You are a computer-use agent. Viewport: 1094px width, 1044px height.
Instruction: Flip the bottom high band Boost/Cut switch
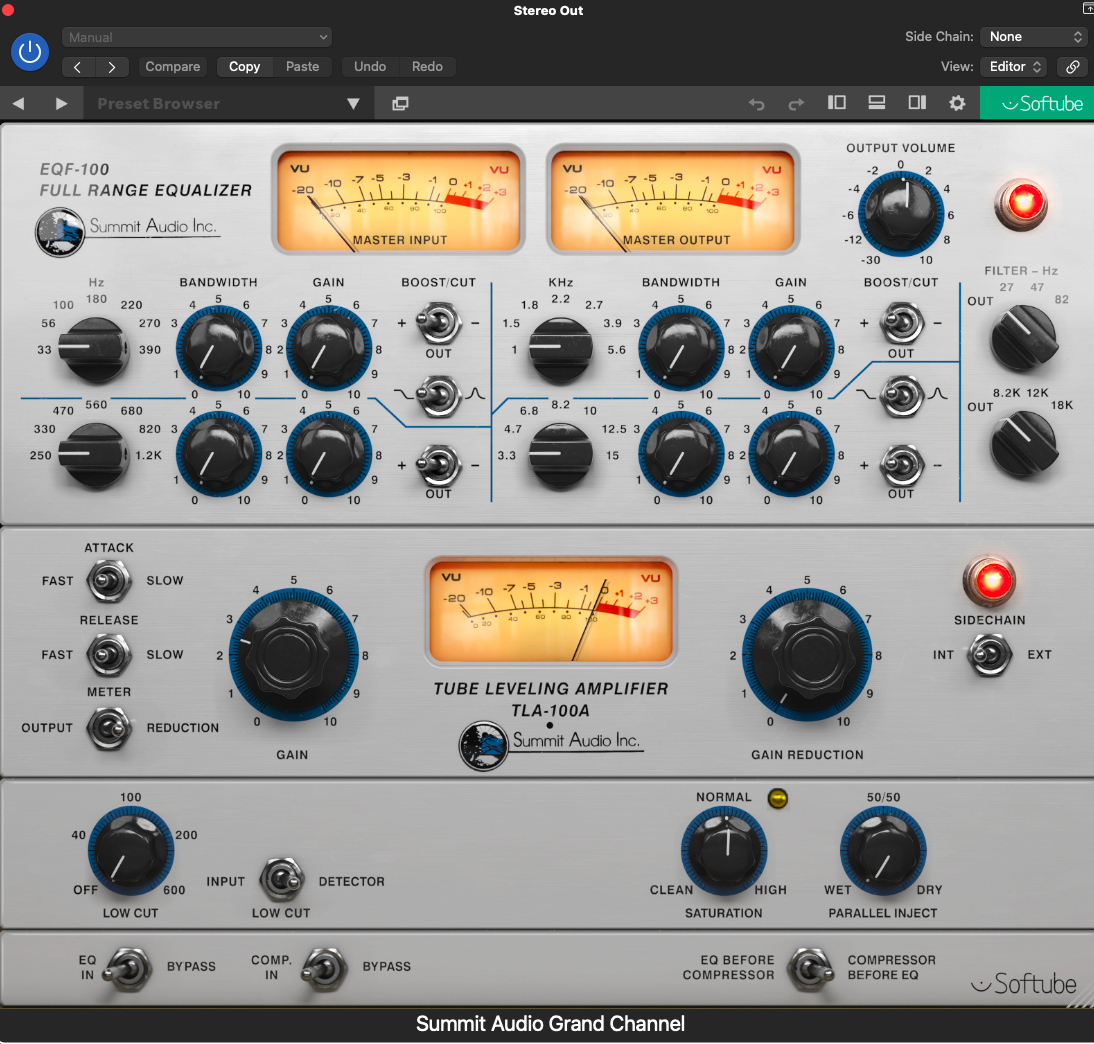tap(901, 465)
